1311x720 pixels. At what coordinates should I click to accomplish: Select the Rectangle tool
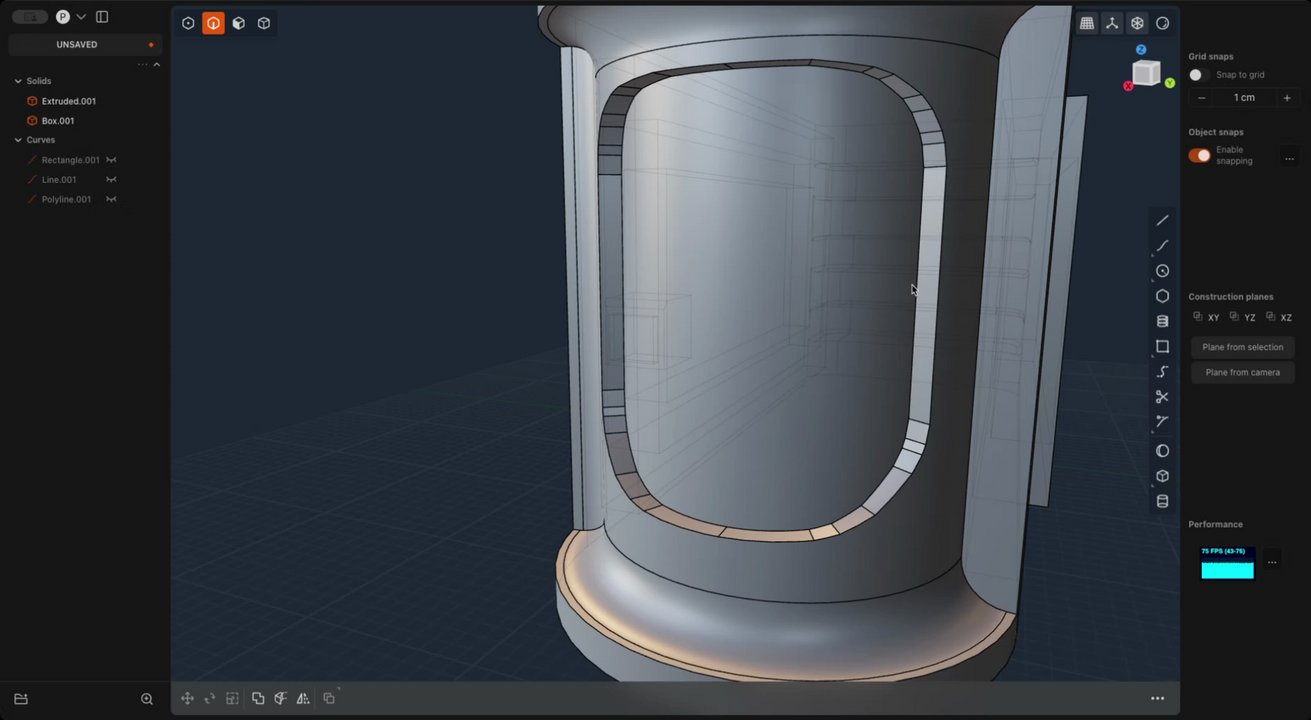(x=1162, y=346)
